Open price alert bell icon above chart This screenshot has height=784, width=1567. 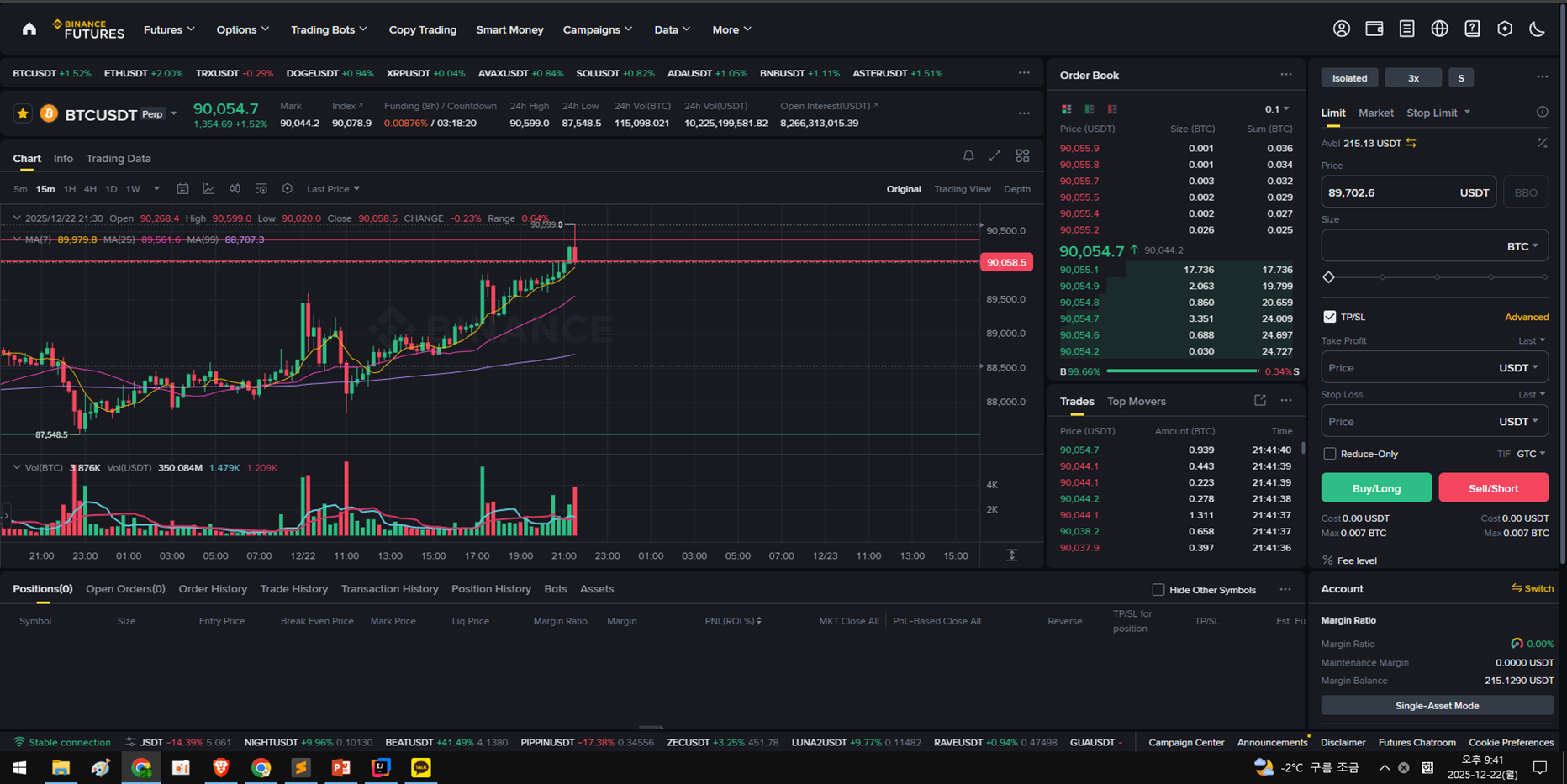[x=968, y=155]
